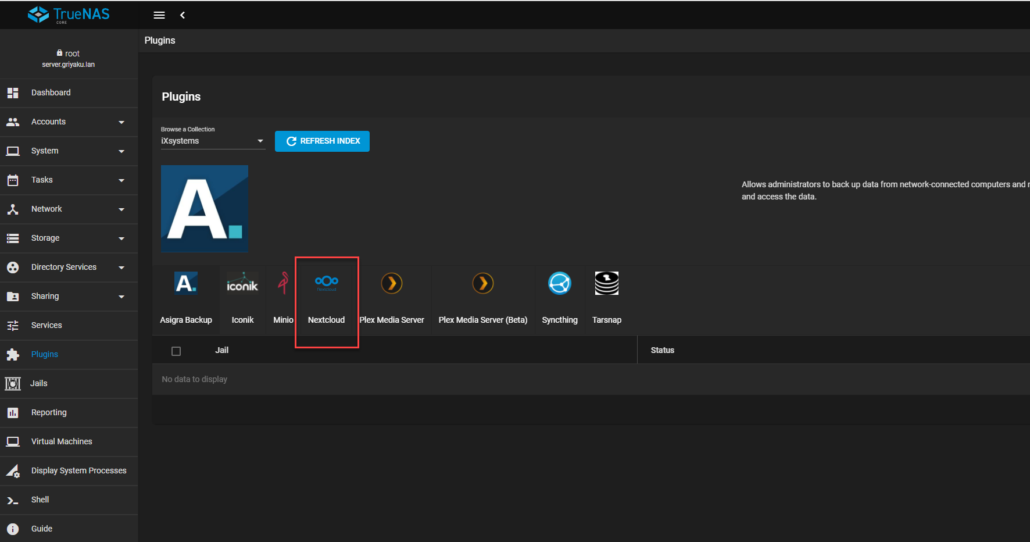Click the REFRESH INDEX button
The height and width of the screenshot is (542, 1030).
[x=322, y=141]
